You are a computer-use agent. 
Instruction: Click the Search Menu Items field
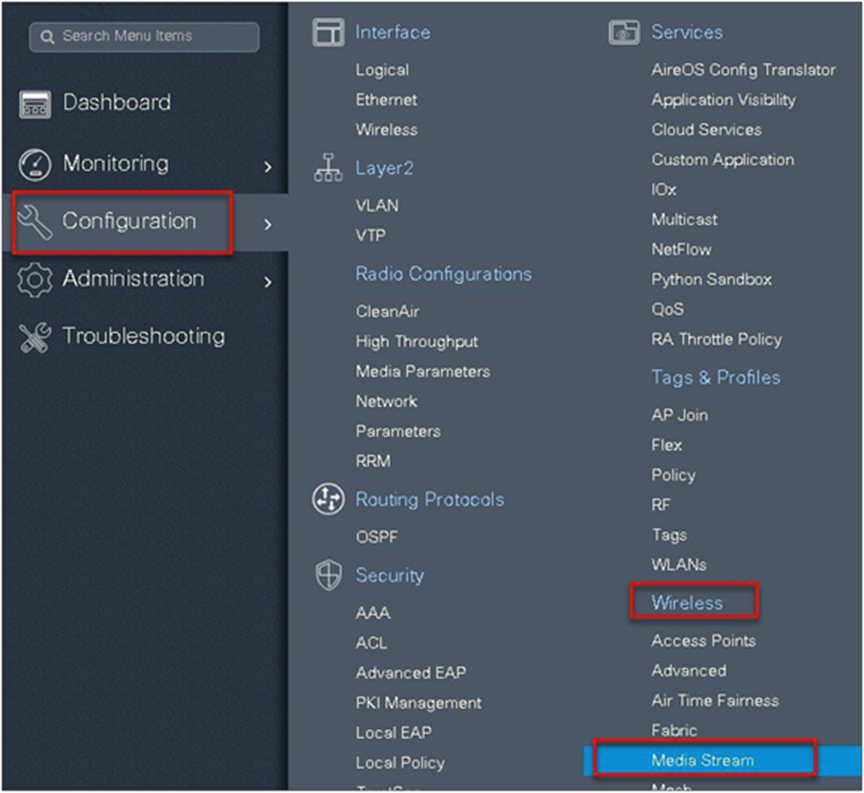click(144, 36)
